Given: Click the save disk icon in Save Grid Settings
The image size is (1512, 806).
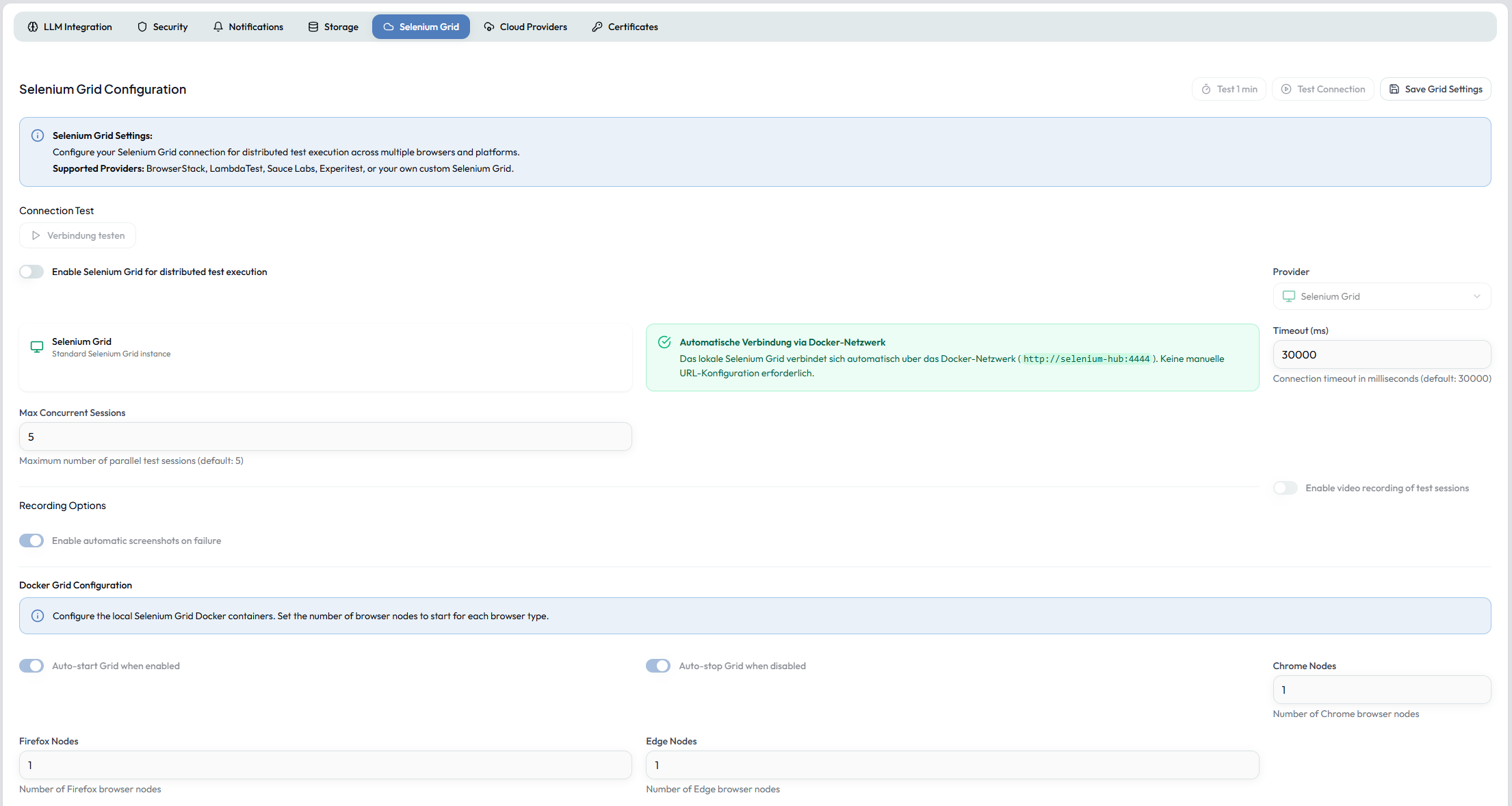Looking at the screenshot, I should pyautogui.click(x=1394, y=89).
